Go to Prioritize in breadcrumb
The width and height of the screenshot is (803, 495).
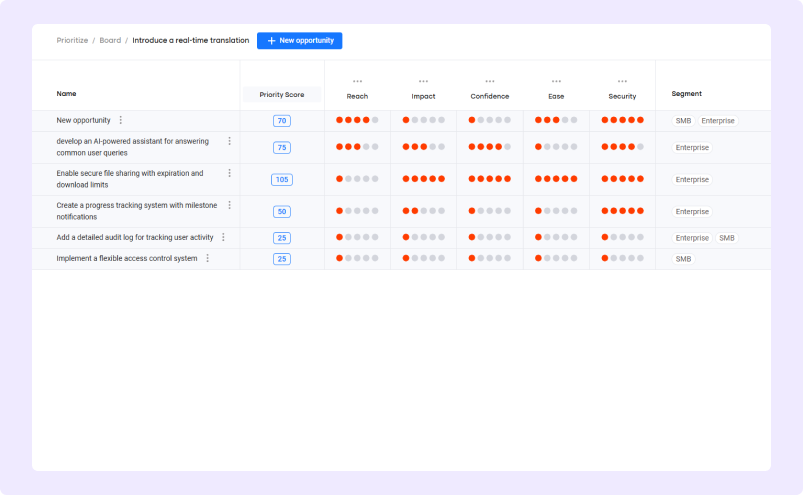[71, 41]
